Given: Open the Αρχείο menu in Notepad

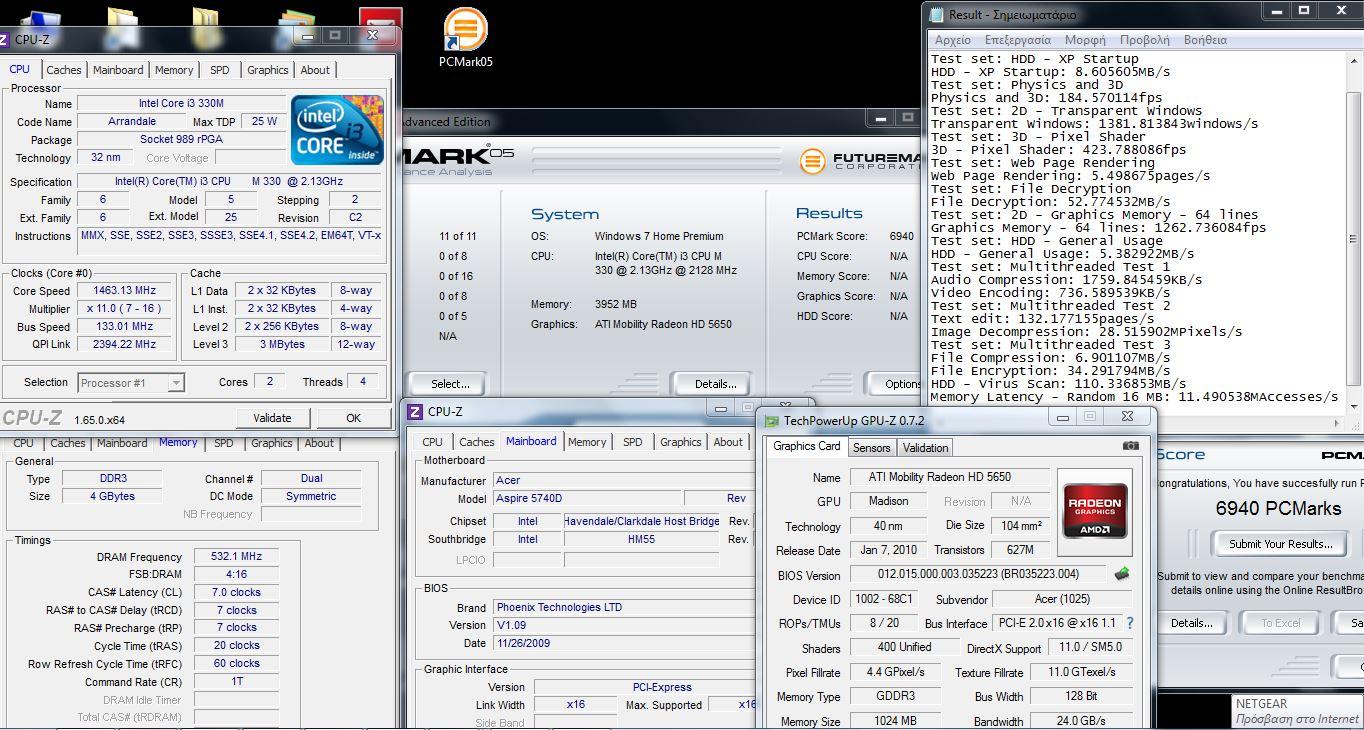Looking at the screenshot, I should coord(952,40).
